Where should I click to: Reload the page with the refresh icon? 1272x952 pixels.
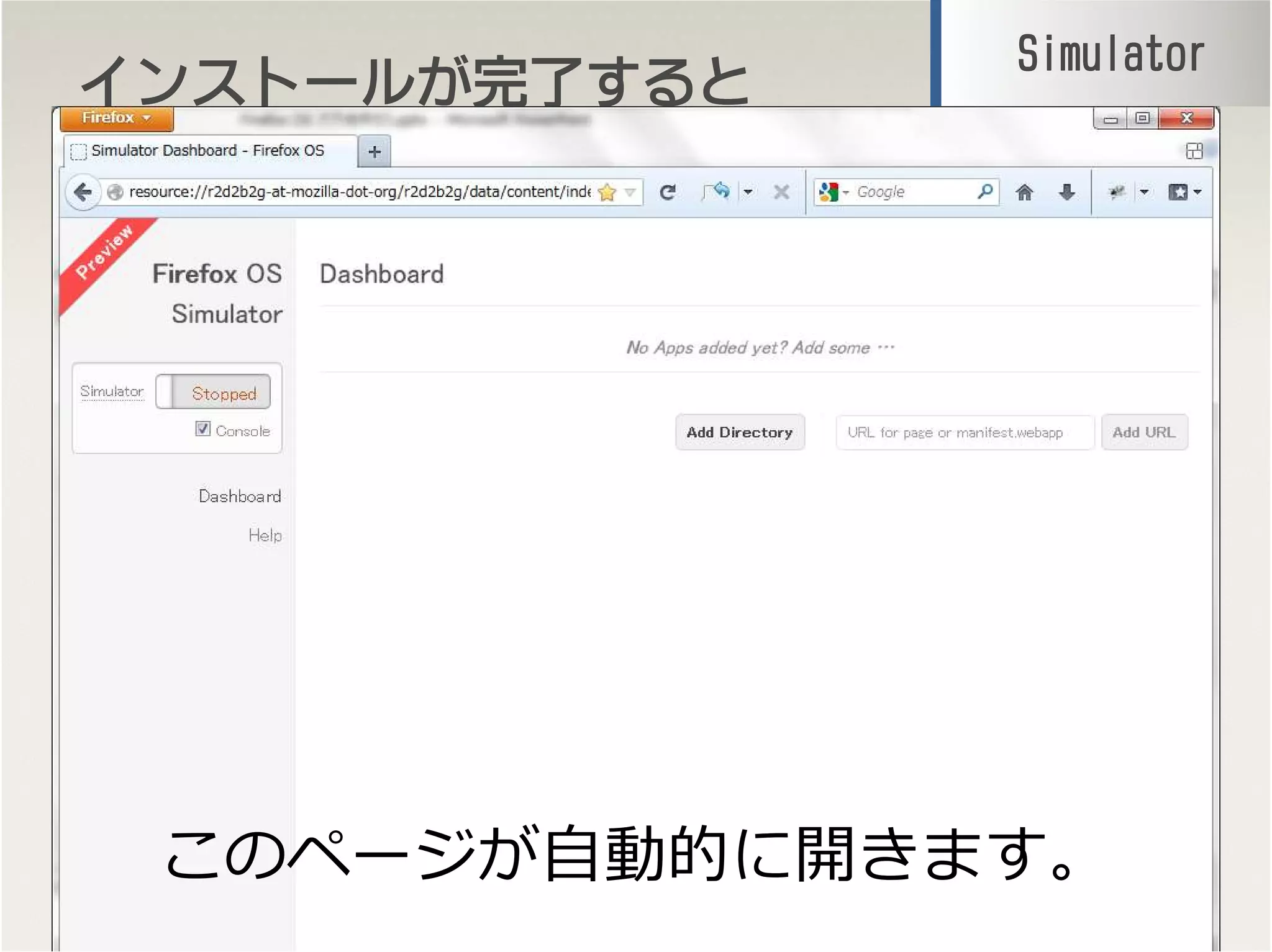668,193
